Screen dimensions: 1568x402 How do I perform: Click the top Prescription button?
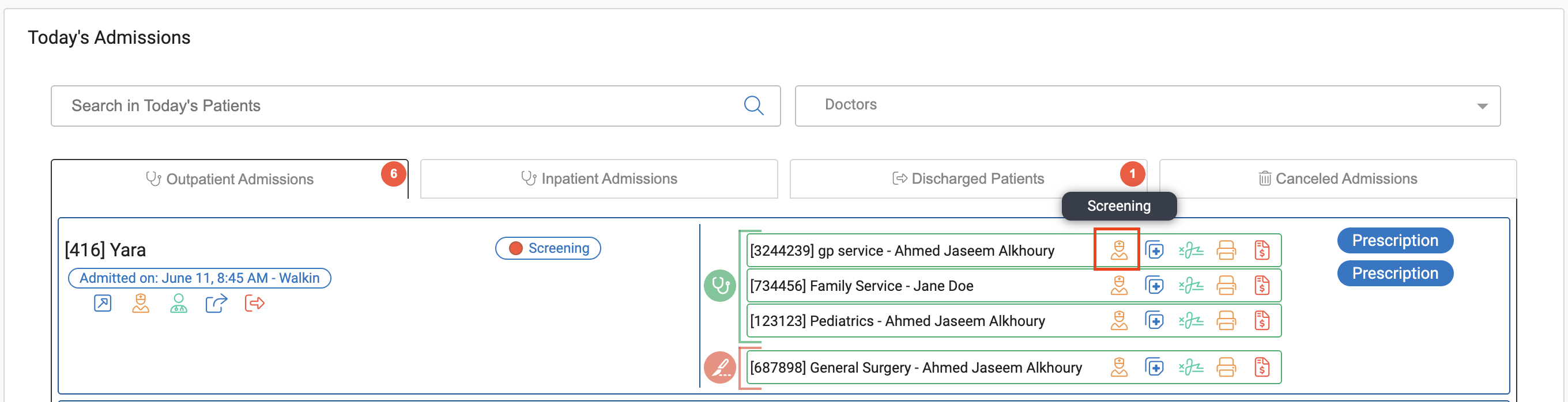click(x=1394, y=241)
